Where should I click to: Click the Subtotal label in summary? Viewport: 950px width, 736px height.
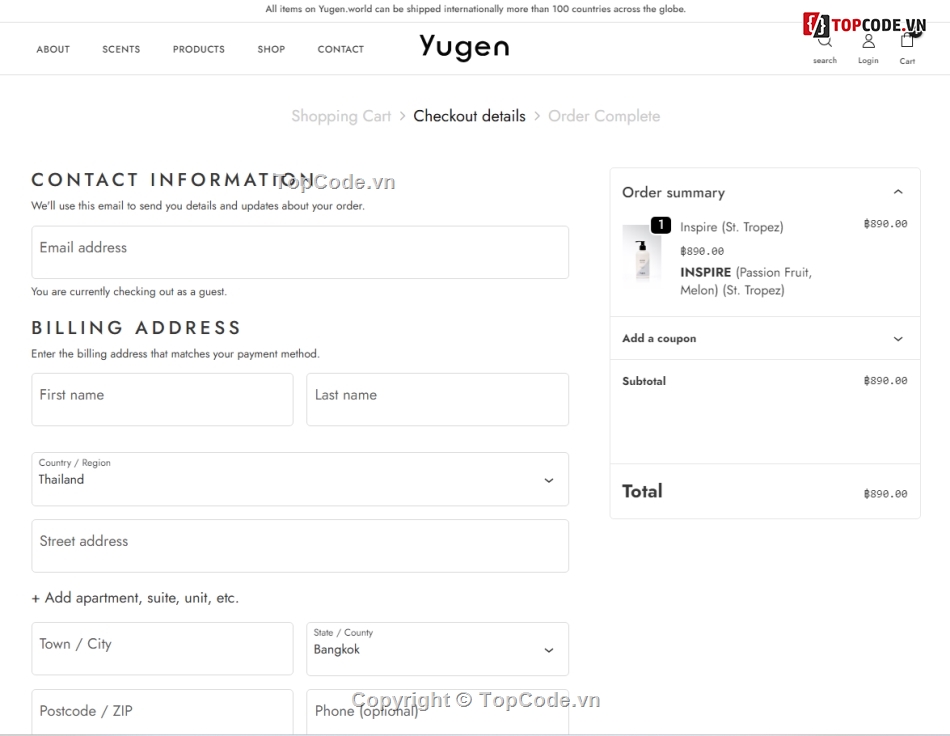[x=644, y=381]
